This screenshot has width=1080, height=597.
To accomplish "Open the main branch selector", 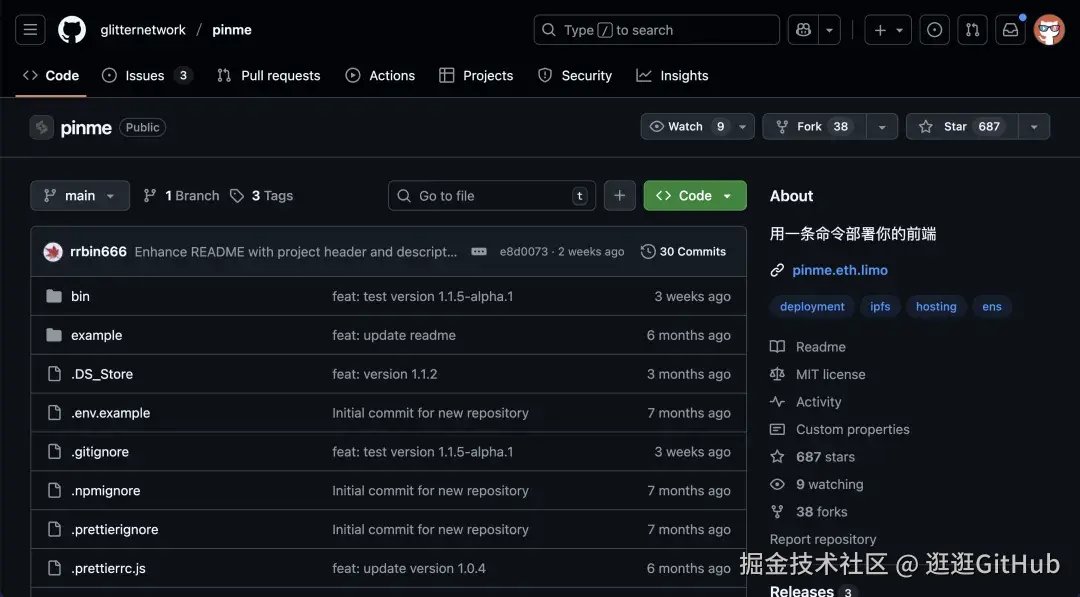I will [x=80, y=196].
